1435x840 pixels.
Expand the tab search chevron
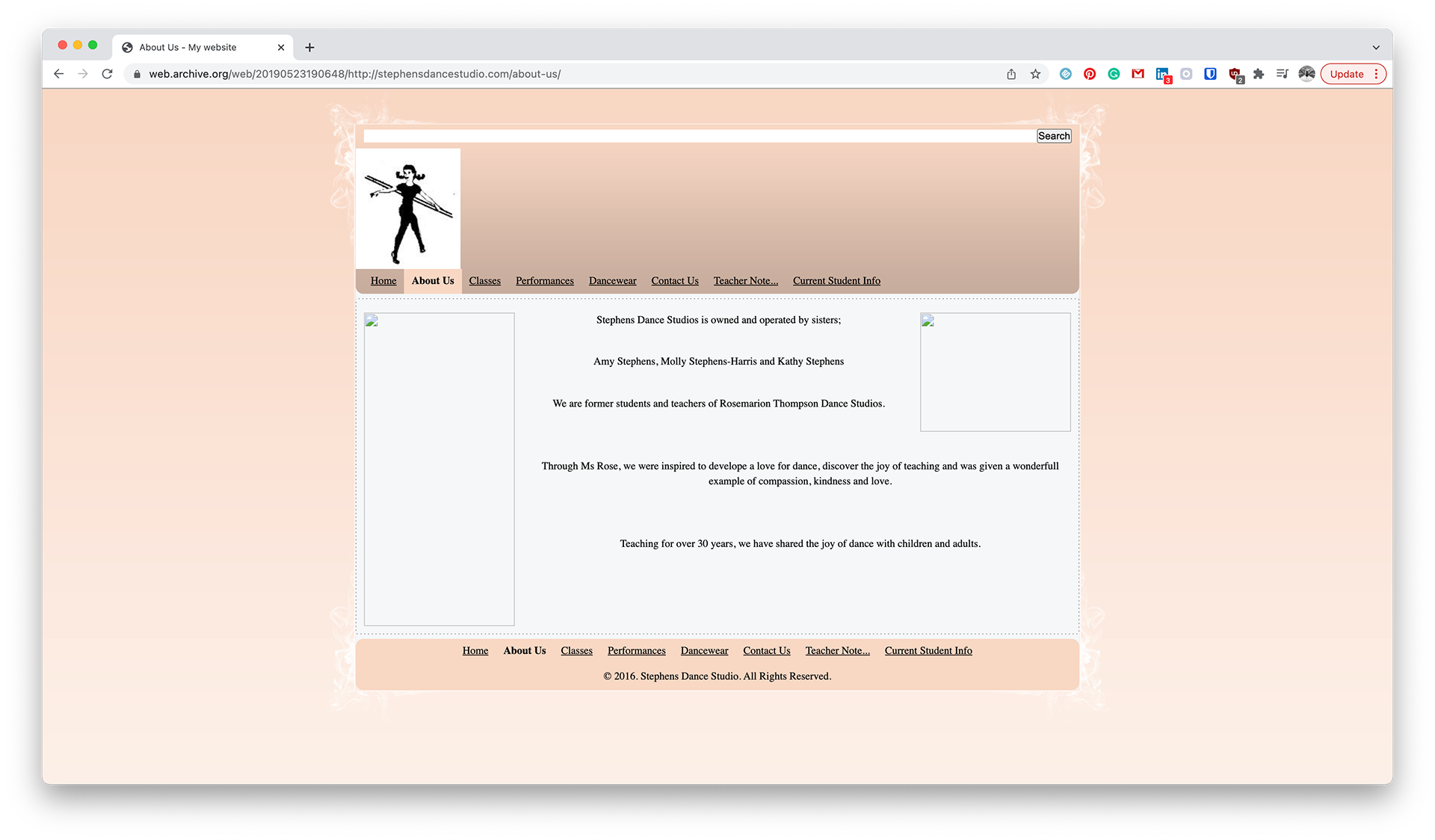1376,47
